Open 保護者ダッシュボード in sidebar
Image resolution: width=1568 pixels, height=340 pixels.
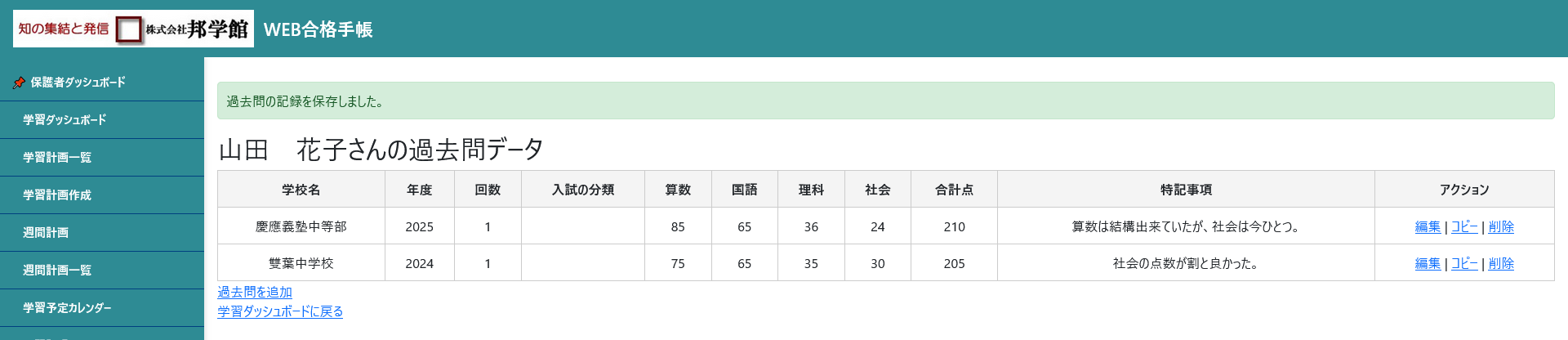(x=78, y=83)
